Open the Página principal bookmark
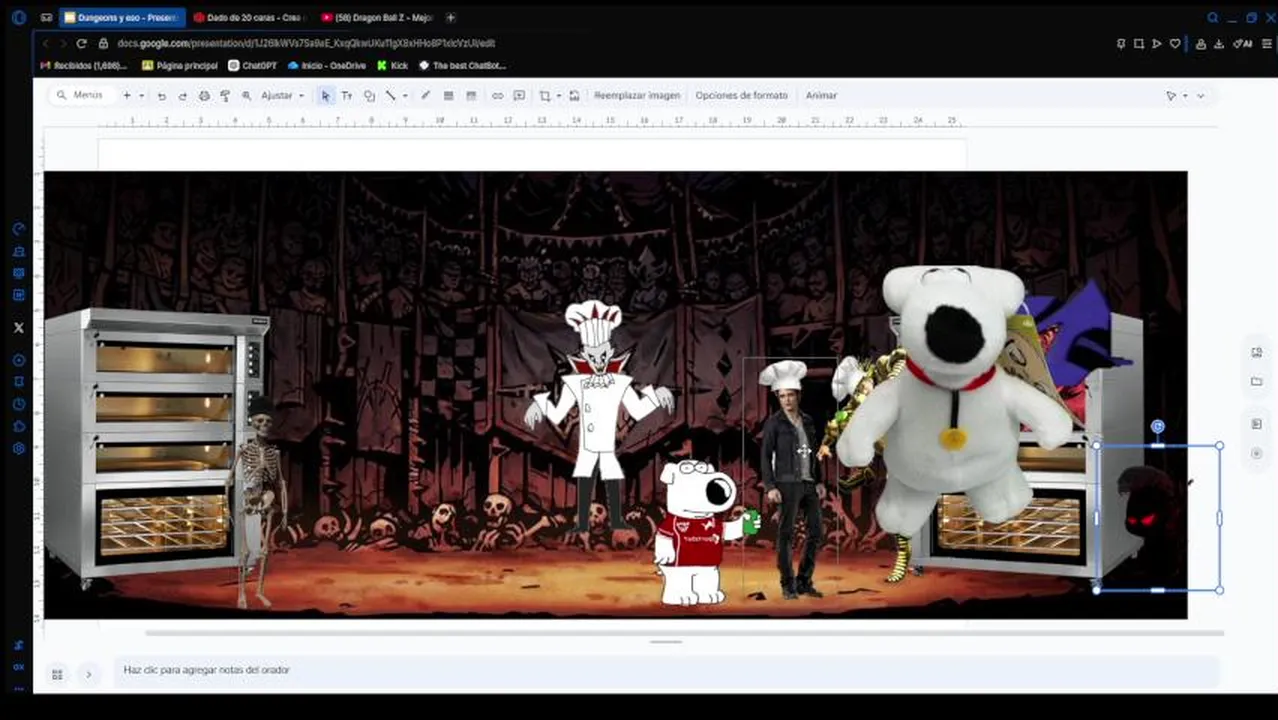This screenshot has width=1278, height=720. click(180, 66)
